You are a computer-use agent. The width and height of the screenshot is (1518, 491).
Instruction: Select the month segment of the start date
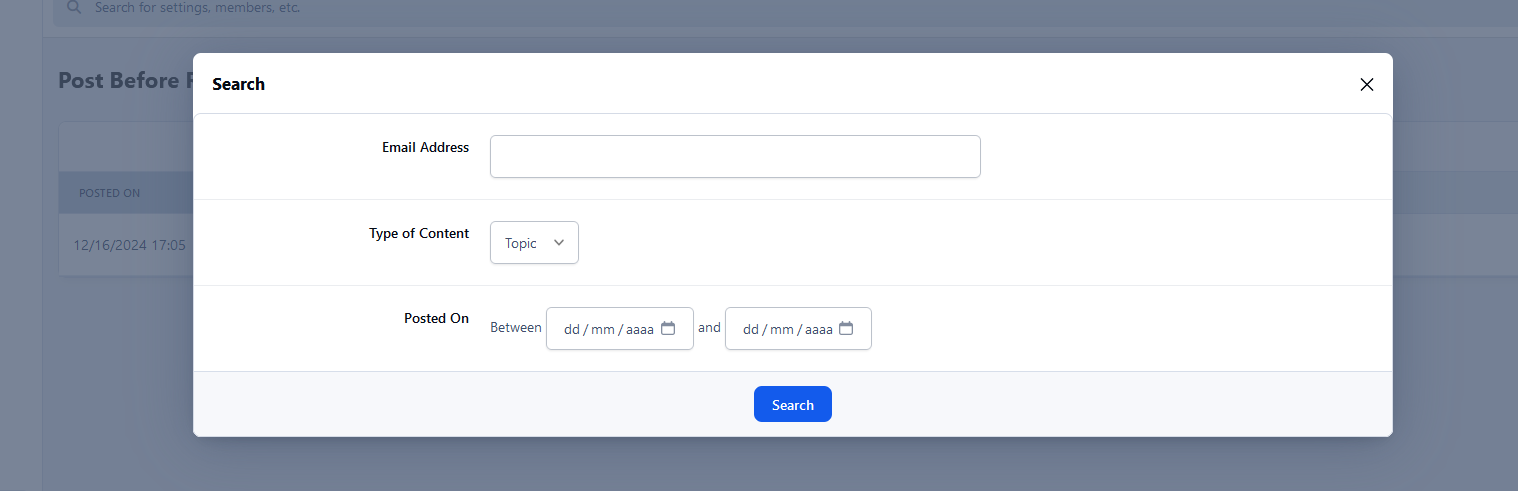pos(602,329)
